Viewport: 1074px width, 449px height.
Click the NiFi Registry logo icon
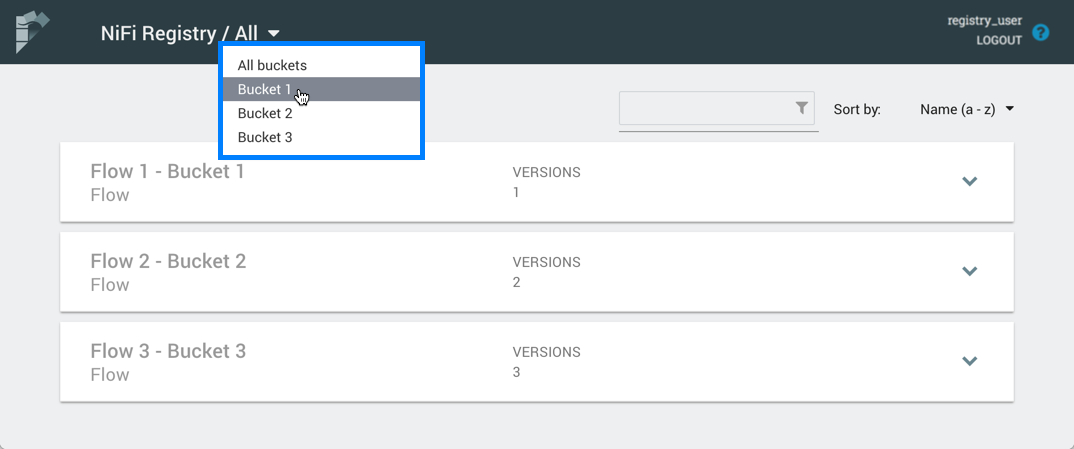[32, 32]
